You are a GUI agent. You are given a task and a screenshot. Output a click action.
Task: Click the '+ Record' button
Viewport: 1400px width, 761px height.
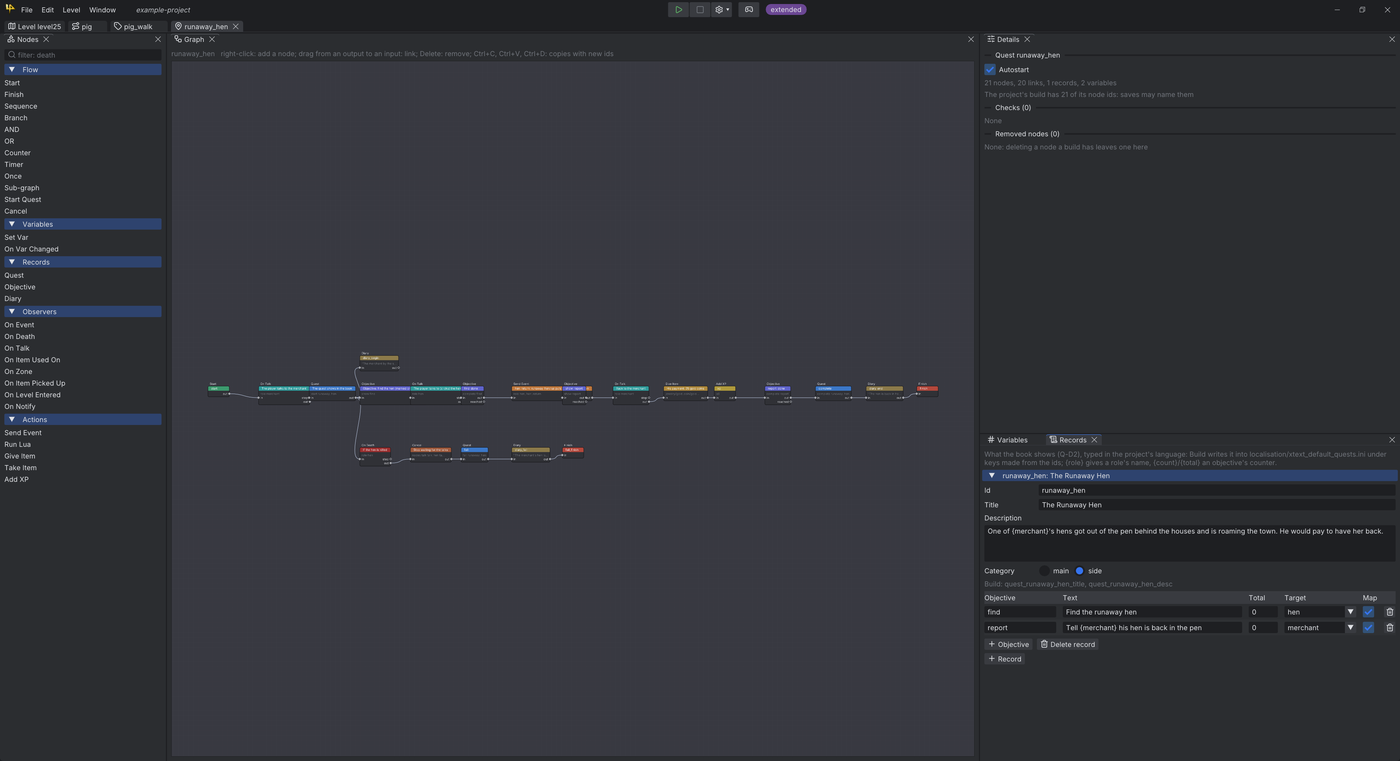(1005, 659)
